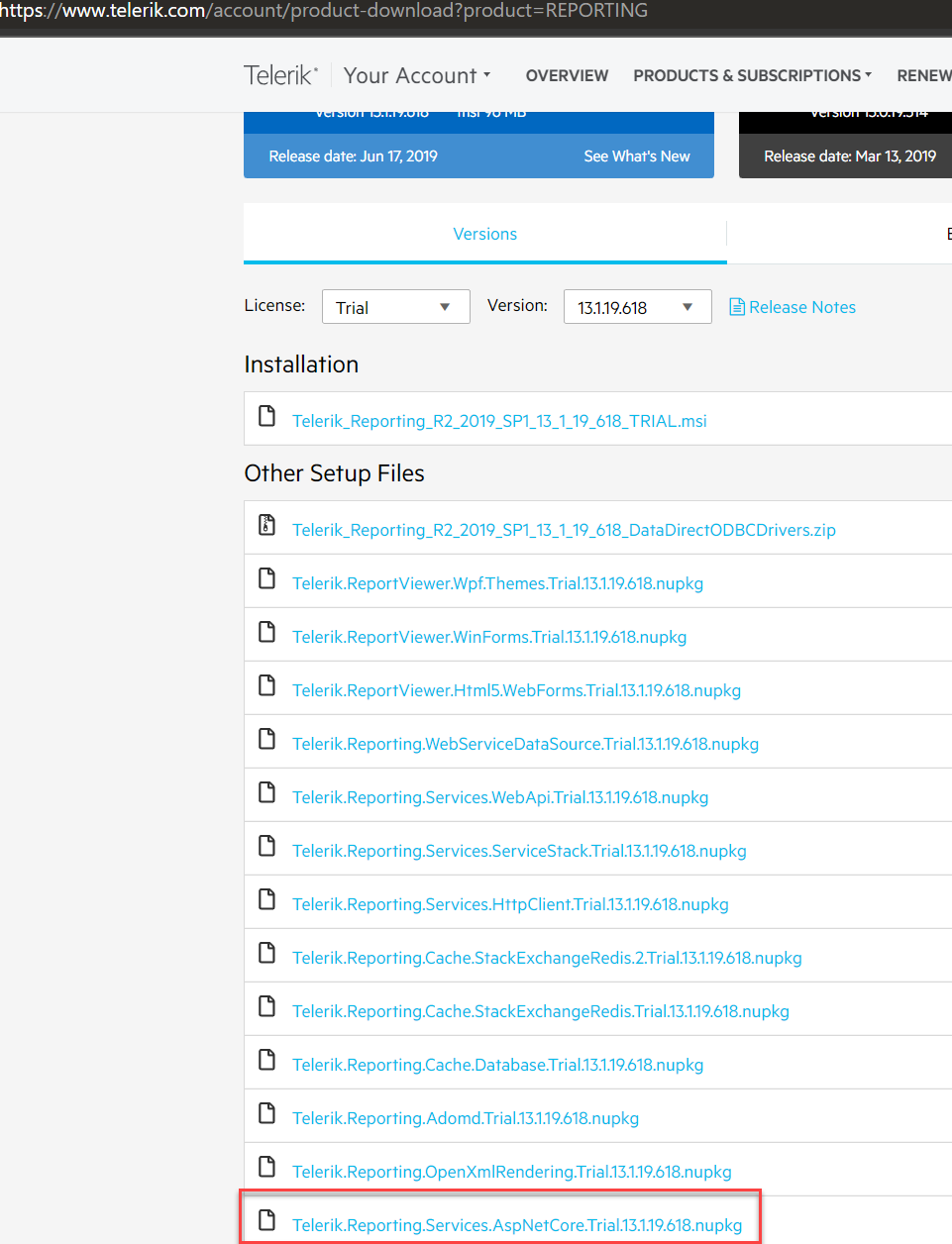Click the file icon beside TRIAL.msi
This screenshot has height=1244, width=952.
(x=266, y=416)
